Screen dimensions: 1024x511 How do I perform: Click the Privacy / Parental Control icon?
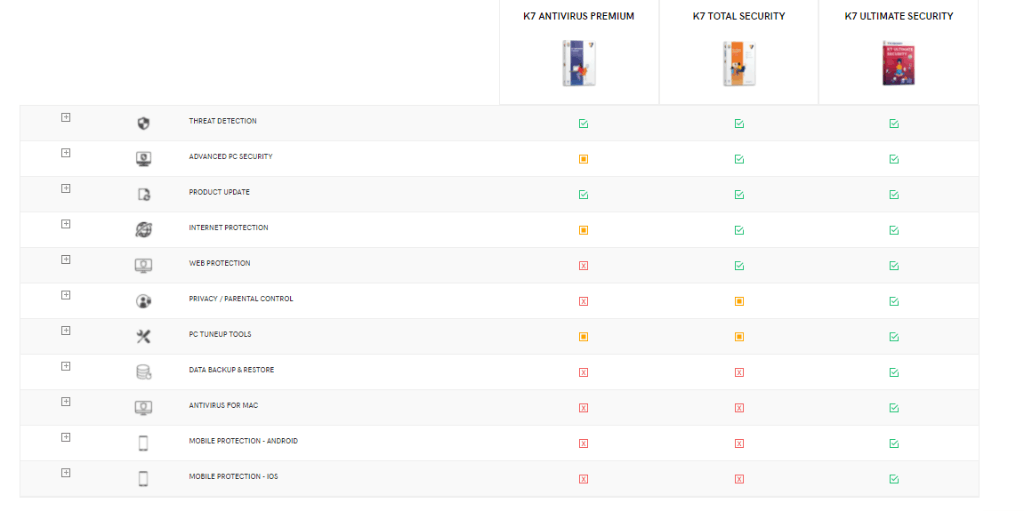click(143, 301)
